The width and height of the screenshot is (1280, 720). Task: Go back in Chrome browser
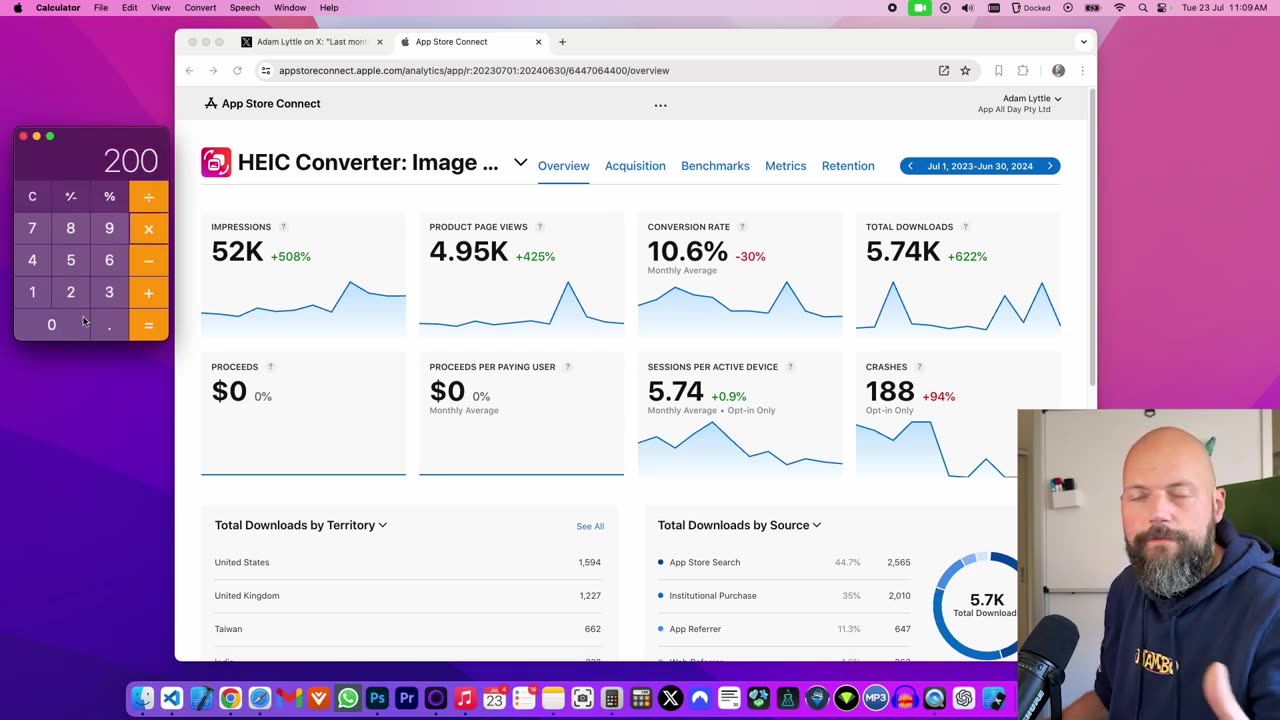[189, 70]
